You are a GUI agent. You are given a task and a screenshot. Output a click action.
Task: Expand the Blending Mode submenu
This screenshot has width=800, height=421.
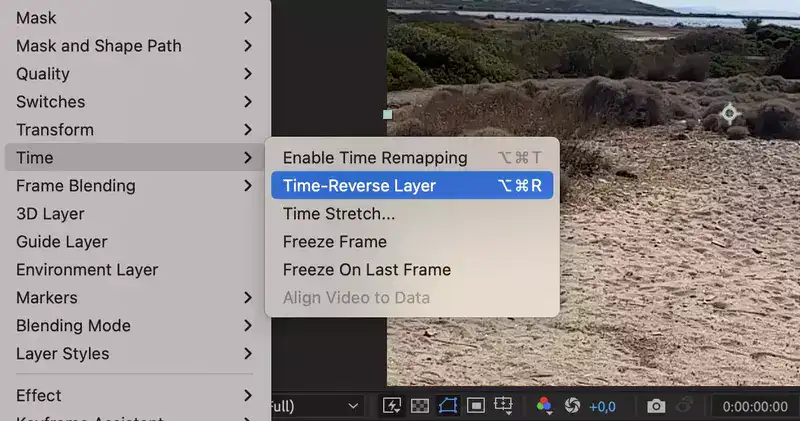pos(135,326)
